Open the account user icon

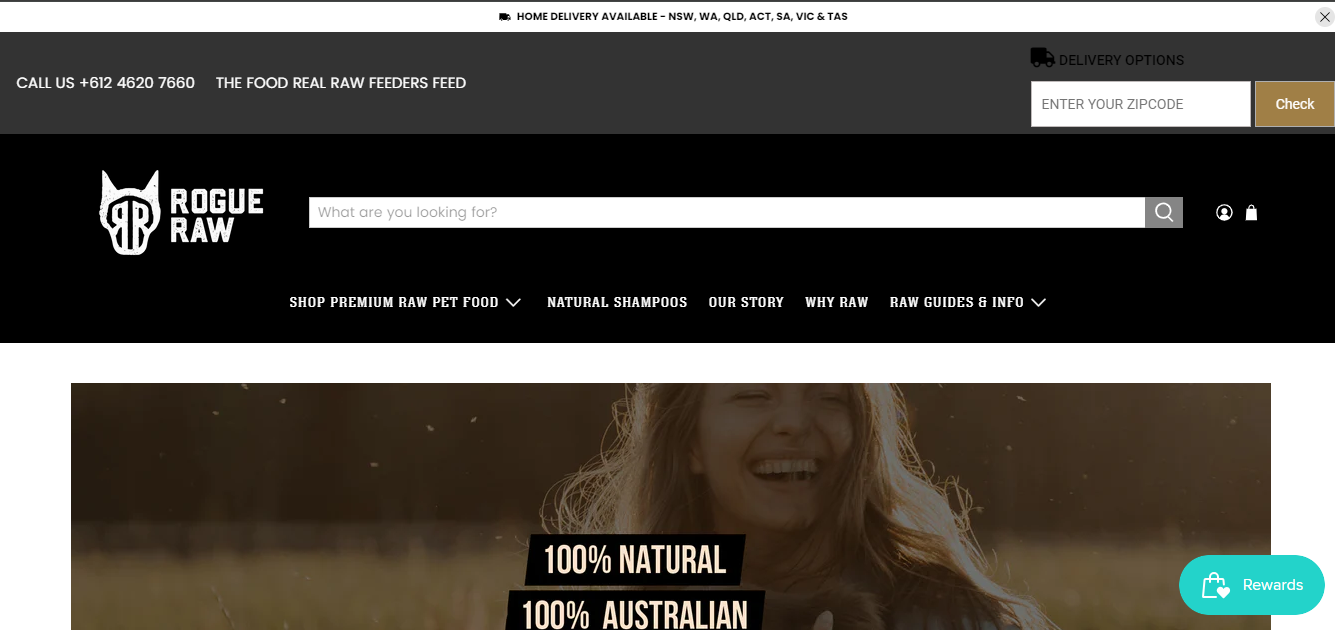pyautogui.click(x=1224, y=212)
